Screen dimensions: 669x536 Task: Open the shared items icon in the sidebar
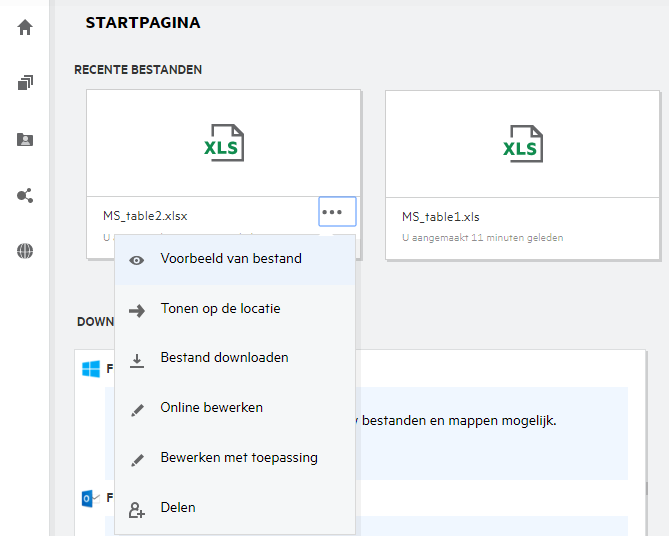click(25, 195)
